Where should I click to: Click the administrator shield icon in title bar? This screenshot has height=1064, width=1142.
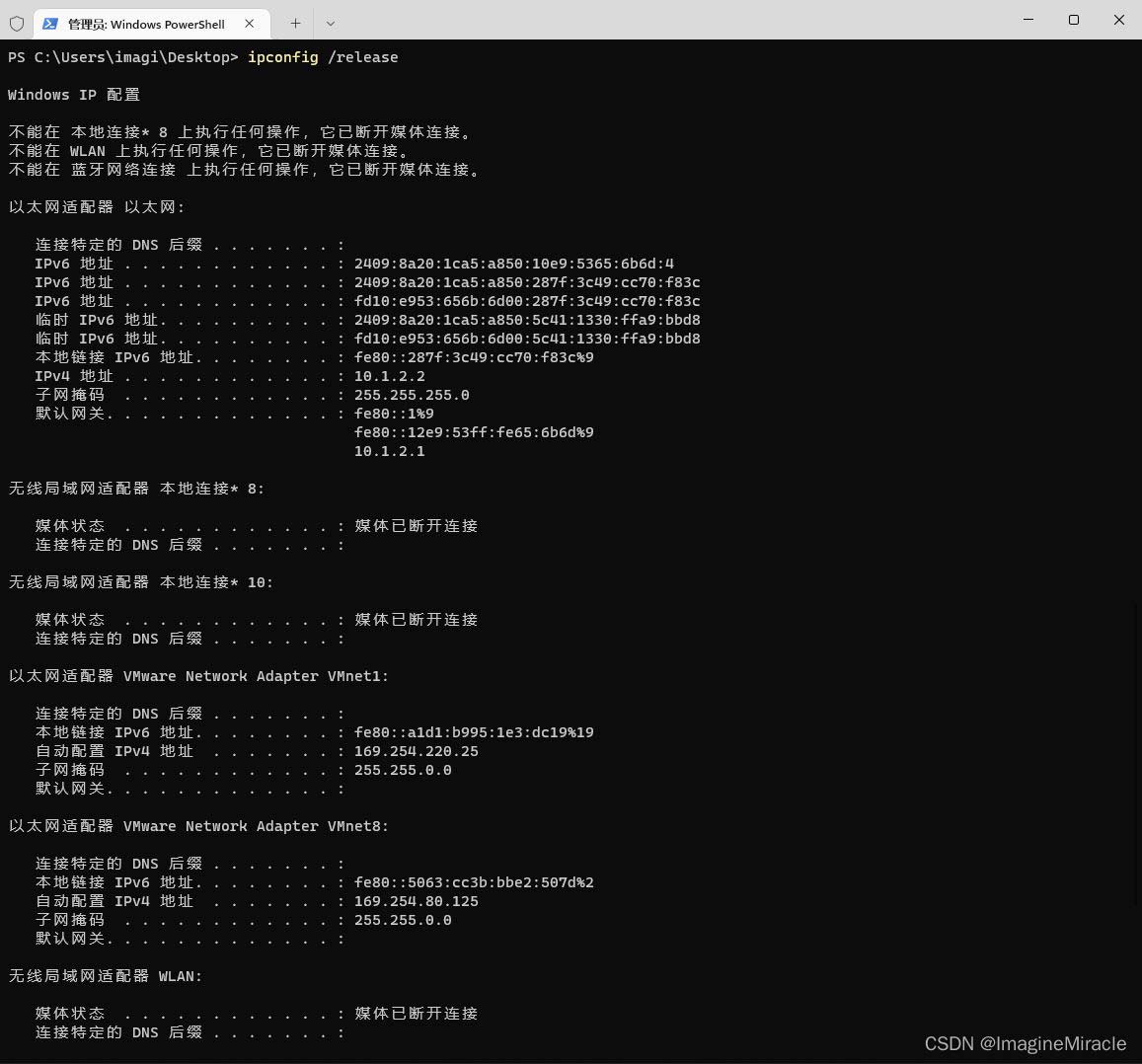click(x=17, y=23)
